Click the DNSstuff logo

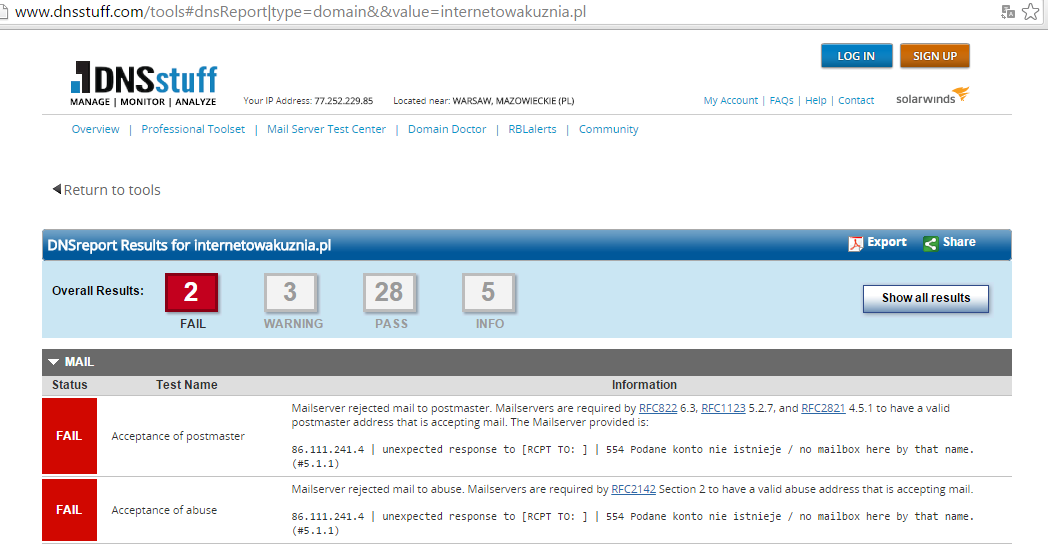pyautogui.click(x=144, y=84)
